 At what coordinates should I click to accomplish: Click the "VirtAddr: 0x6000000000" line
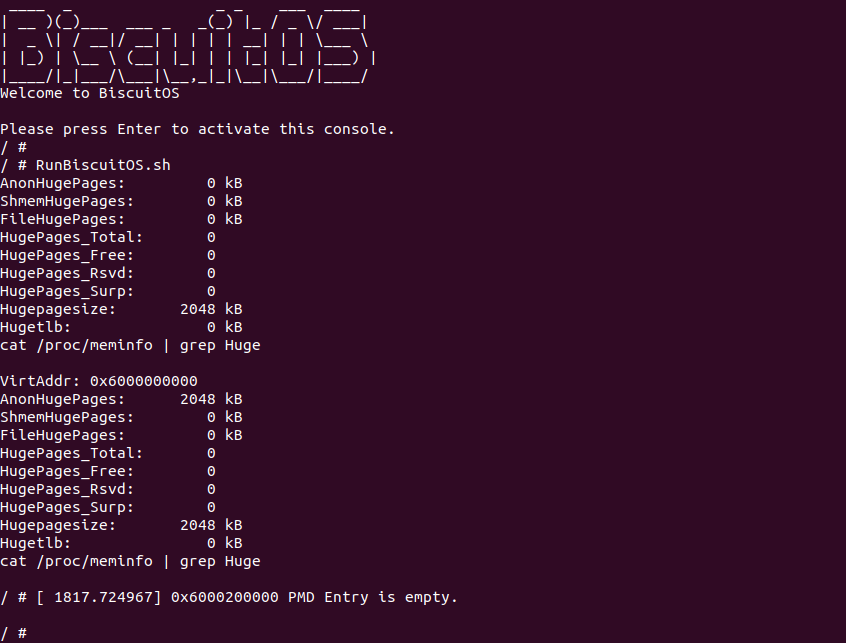pyautogui.click(x=98, y=381)
